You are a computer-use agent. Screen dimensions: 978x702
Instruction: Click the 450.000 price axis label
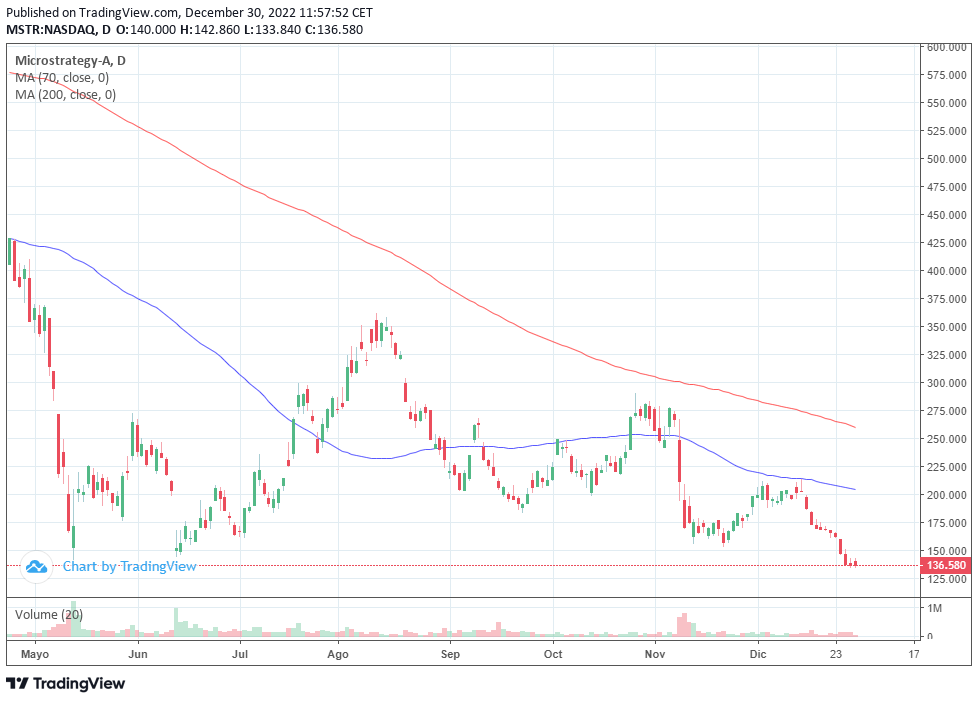(947, 215)
